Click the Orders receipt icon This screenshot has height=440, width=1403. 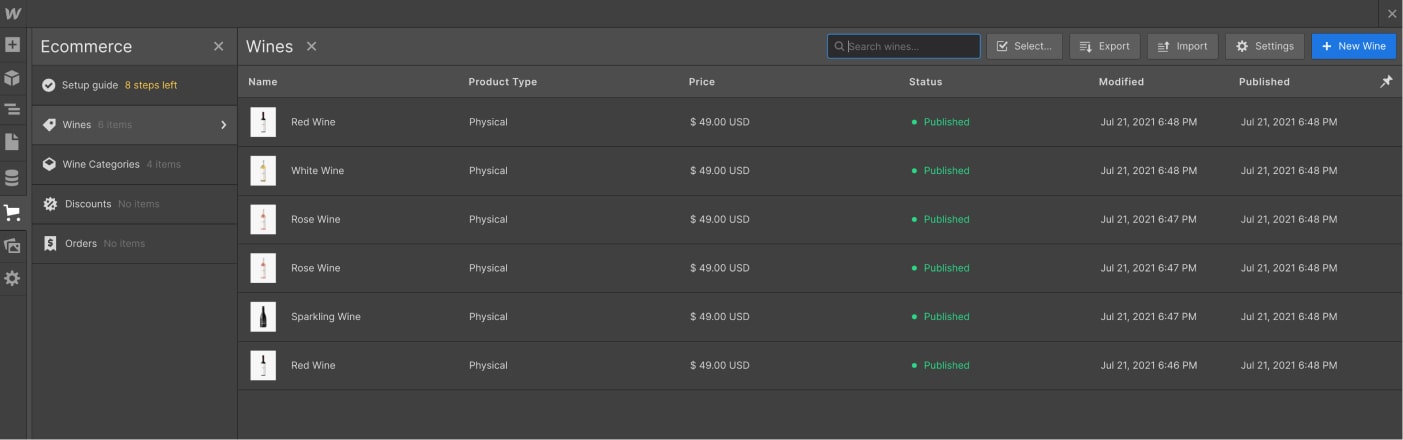pyautogui.click(x=50, y=243)
